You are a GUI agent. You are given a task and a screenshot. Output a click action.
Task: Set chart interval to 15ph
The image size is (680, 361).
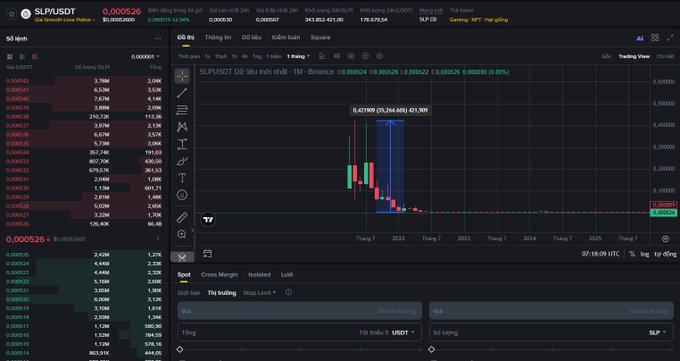[x=221, y=56]
